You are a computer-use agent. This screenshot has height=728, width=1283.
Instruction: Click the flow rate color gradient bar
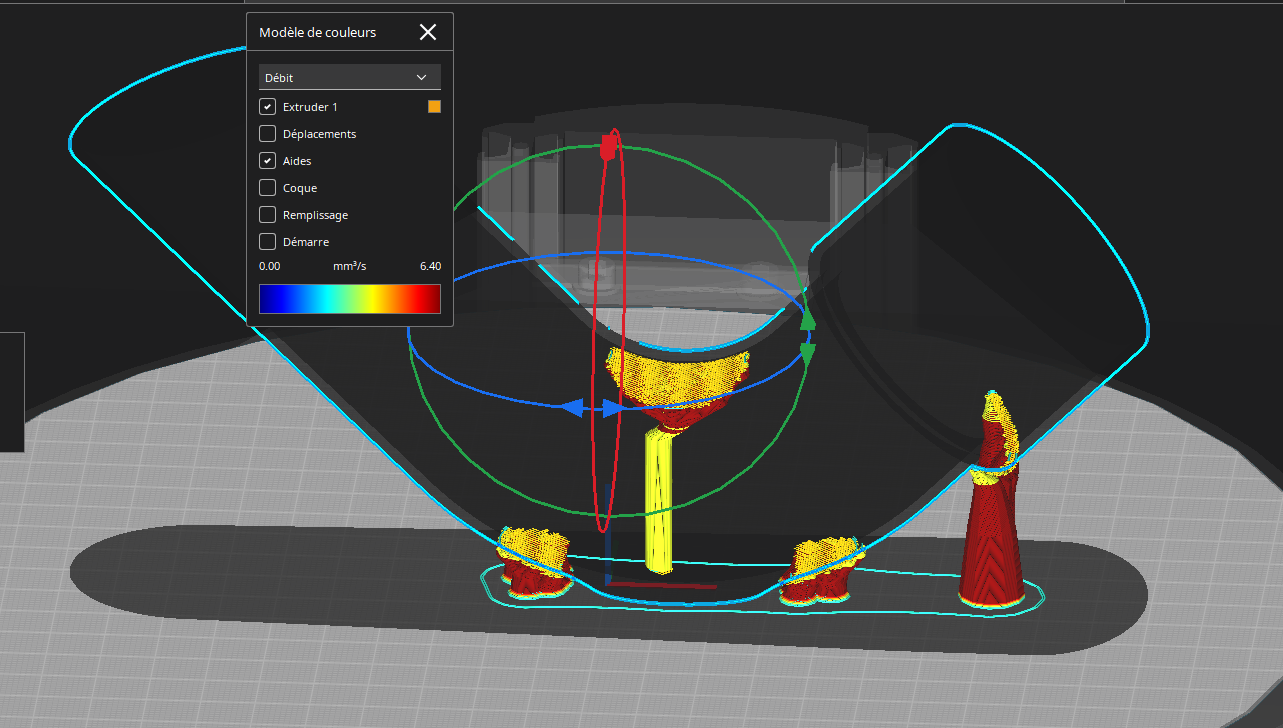(349, 299)
